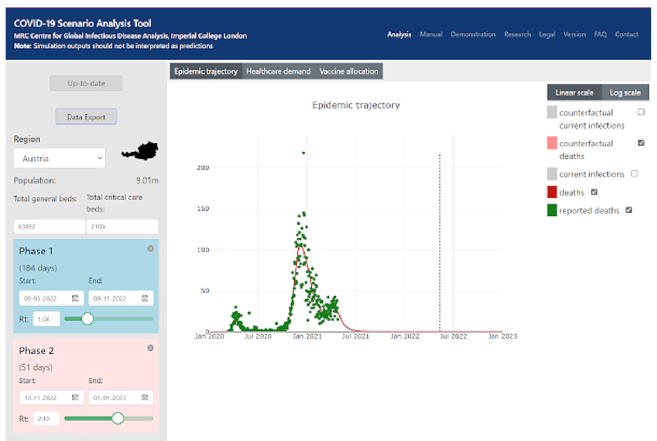657x441 pixels.
Task: Switch chart to Log scale
Action: (x=623, y=92)
